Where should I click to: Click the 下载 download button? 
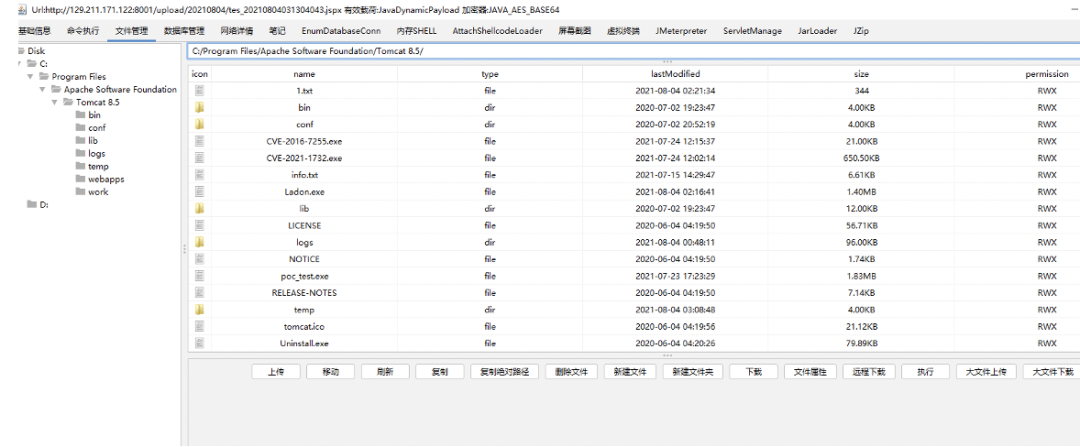(x=754, y=372)
